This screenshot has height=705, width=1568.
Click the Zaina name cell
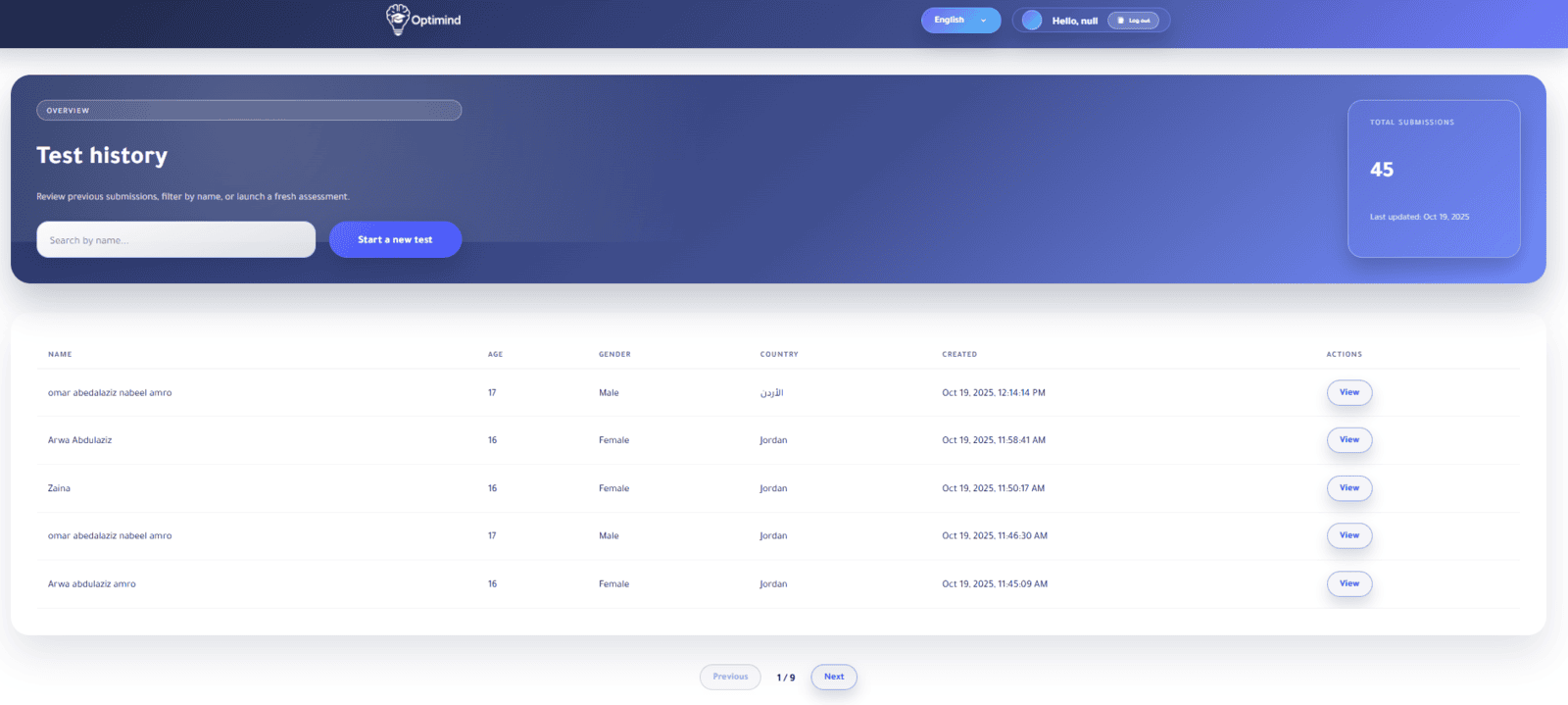[59, 488]
